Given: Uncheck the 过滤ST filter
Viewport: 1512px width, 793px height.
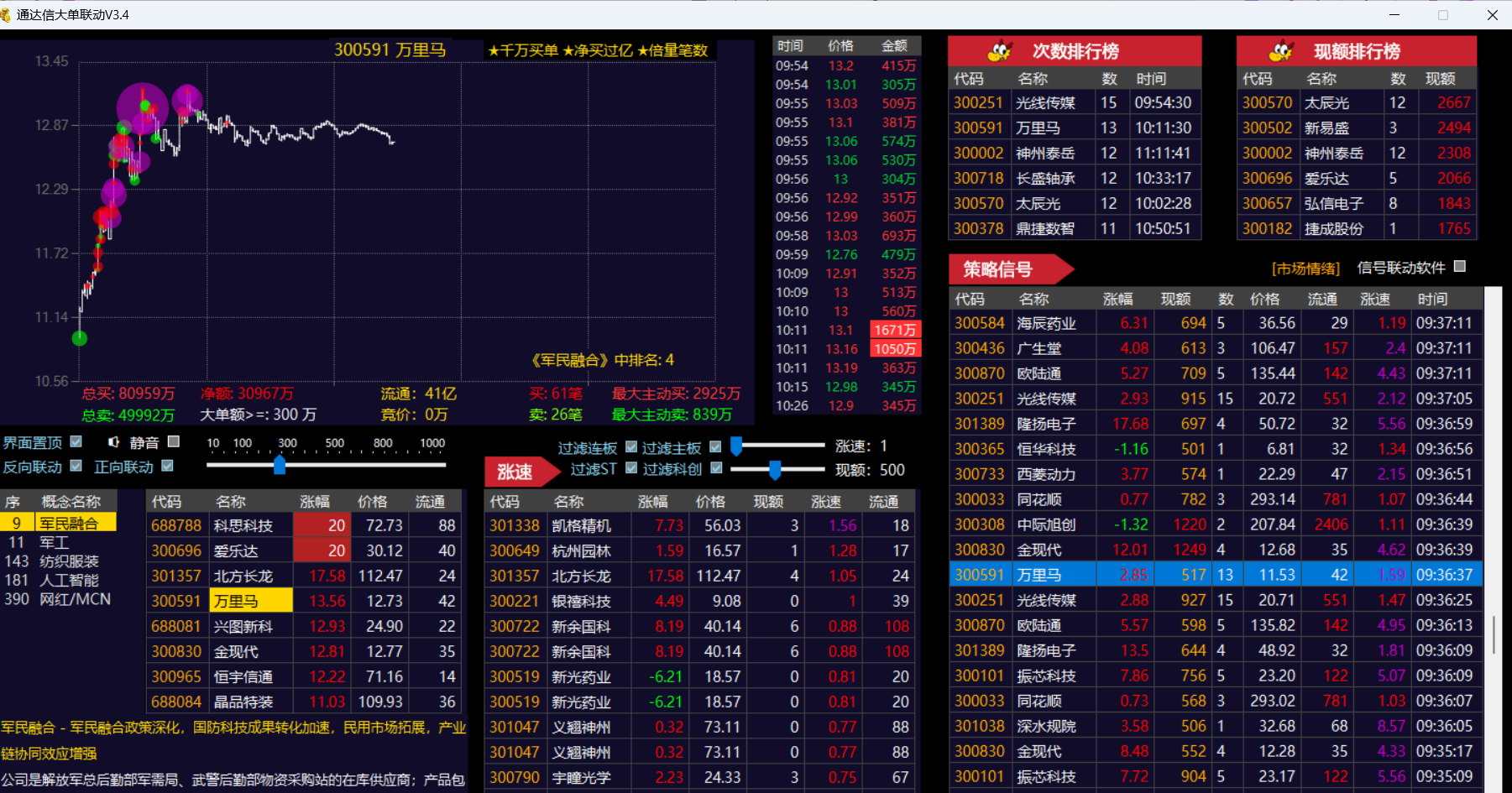Looking at the screenshot, I should (x=631, y=468).
